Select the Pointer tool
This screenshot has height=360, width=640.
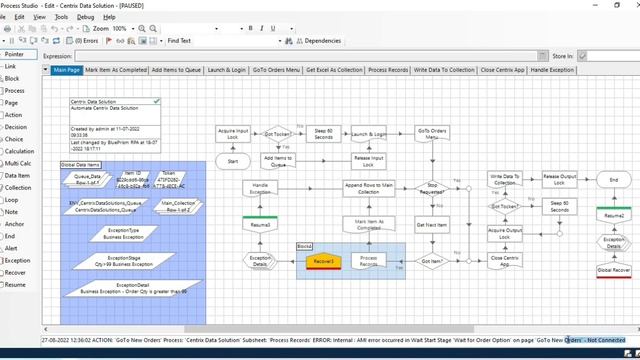pos(18,54)
